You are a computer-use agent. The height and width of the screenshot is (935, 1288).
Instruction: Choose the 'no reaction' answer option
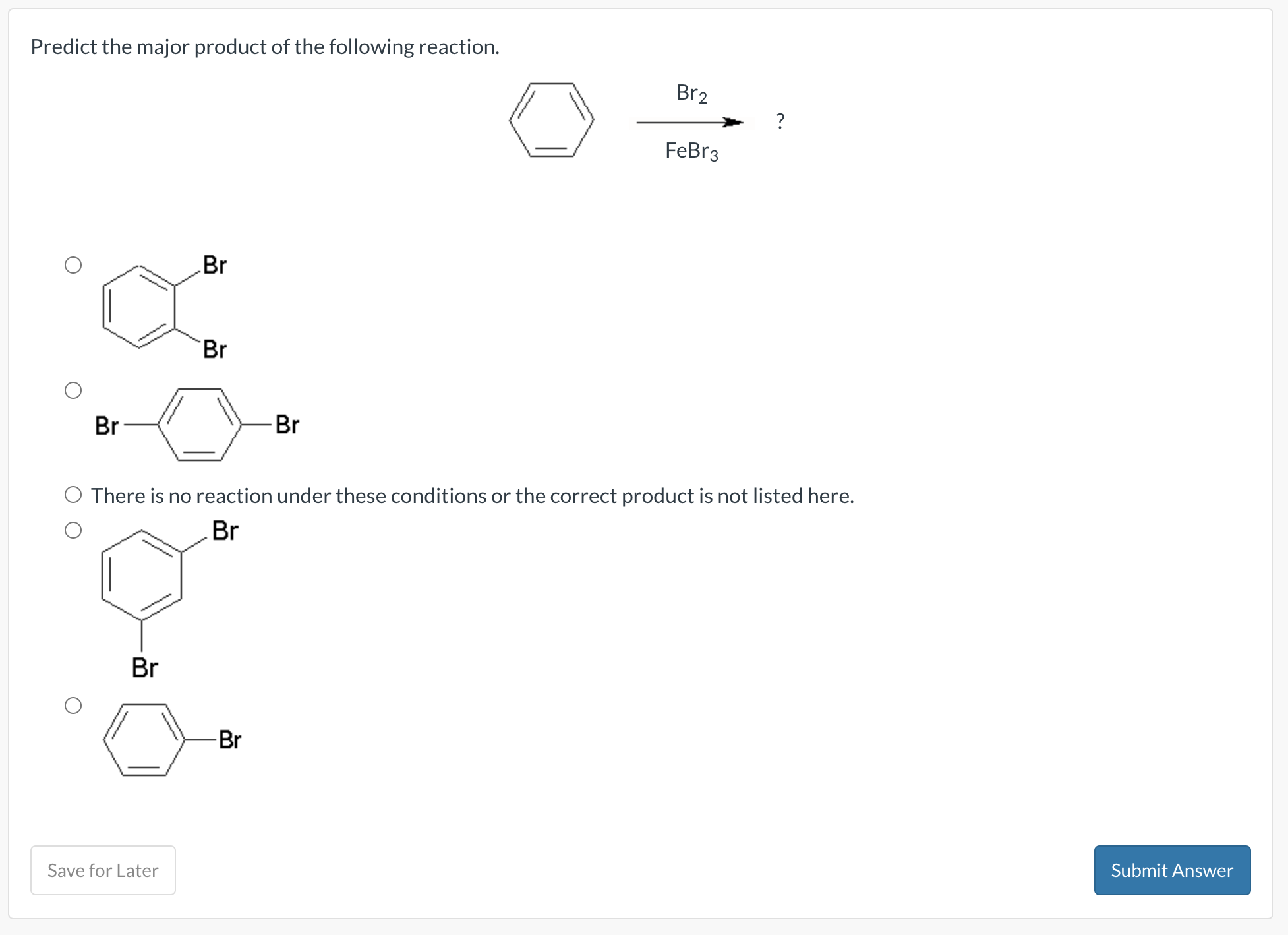(74, 495)
